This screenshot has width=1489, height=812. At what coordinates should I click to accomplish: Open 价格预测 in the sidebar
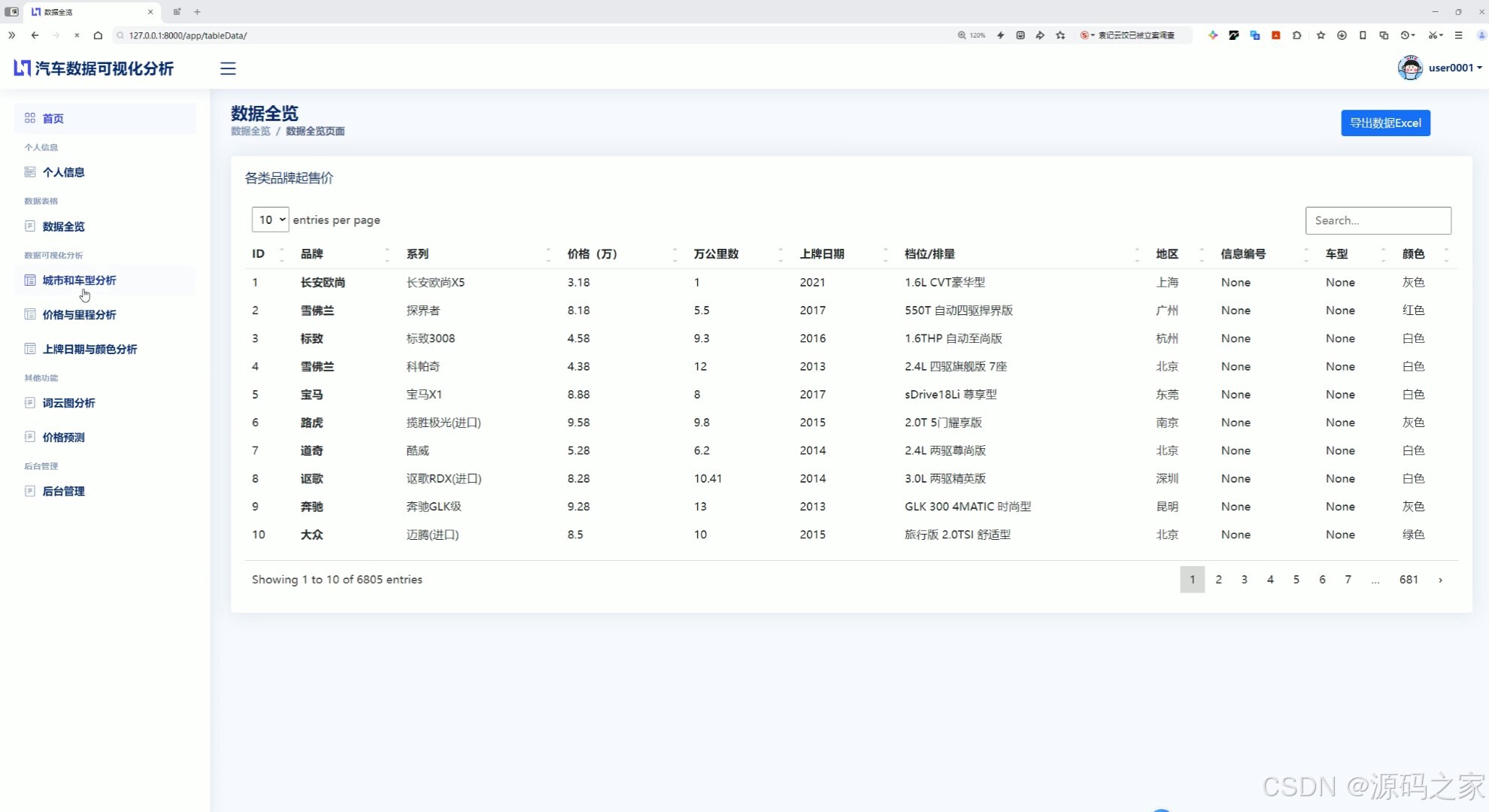tap(63, 438)
